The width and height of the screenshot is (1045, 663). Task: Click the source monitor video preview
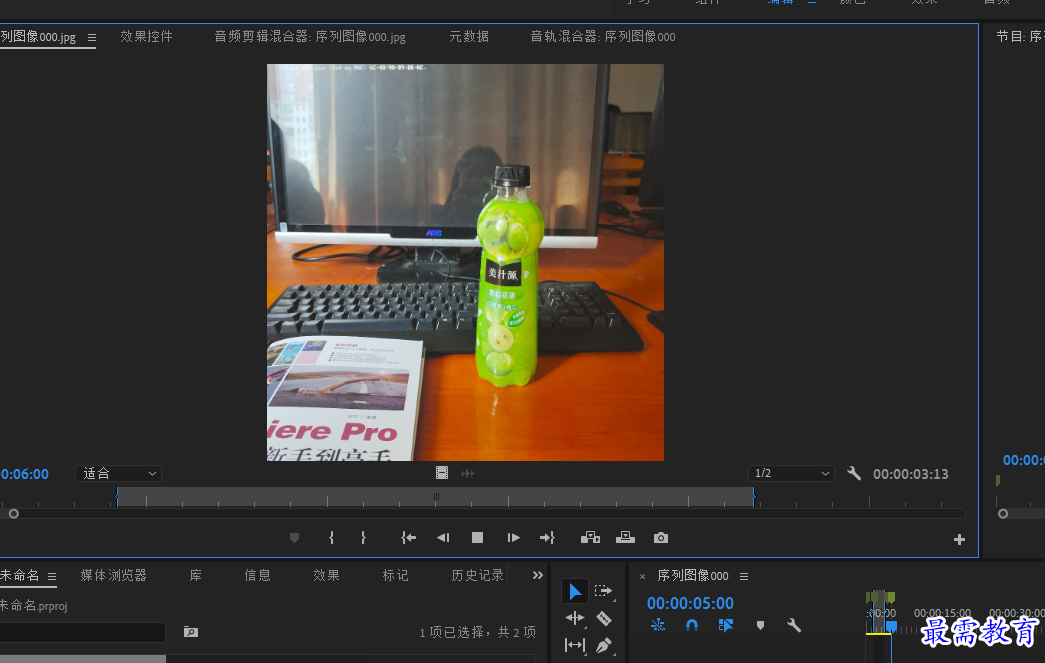pos(465,263)
